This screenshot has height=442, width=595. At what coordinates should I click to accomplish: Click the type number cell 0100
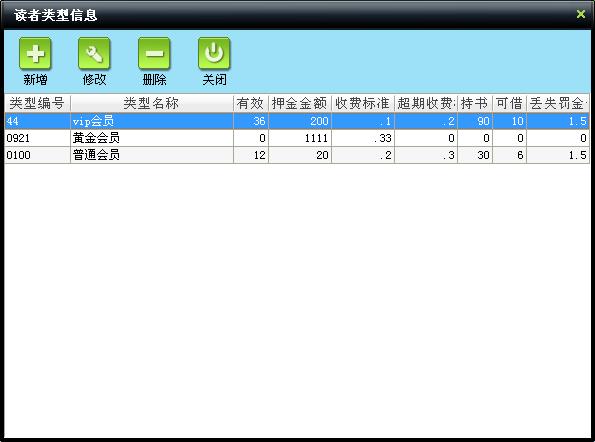37,155
